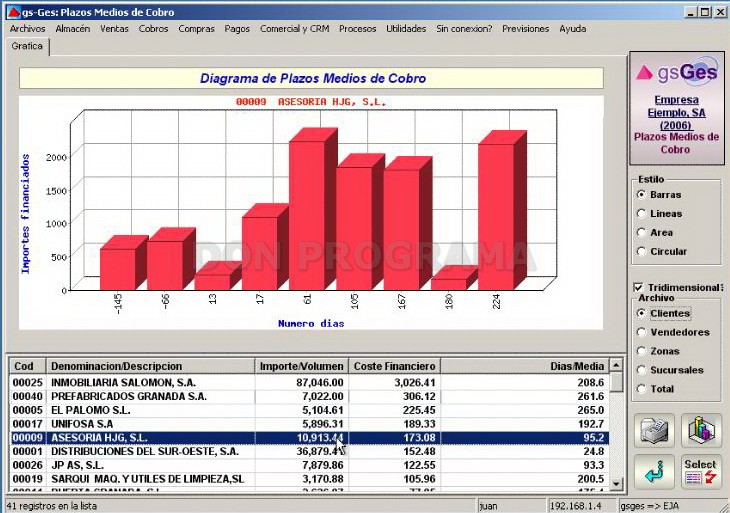
Task: Sort by Coste Financiero column header
Action: pyautogui.click(x=394, y=366)
